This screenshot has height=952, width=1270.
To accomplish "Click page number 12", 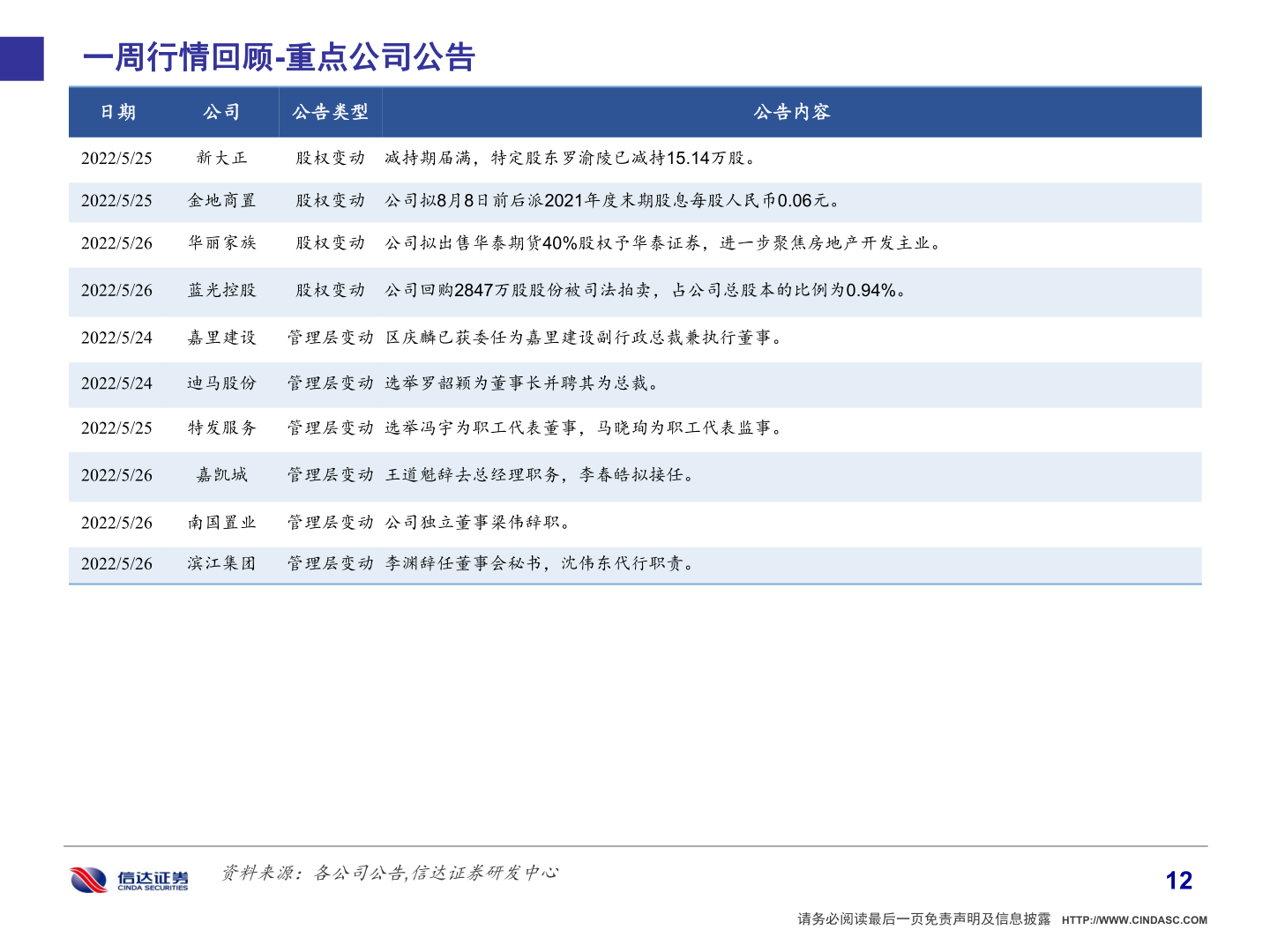I will [x=1178, y=881].
